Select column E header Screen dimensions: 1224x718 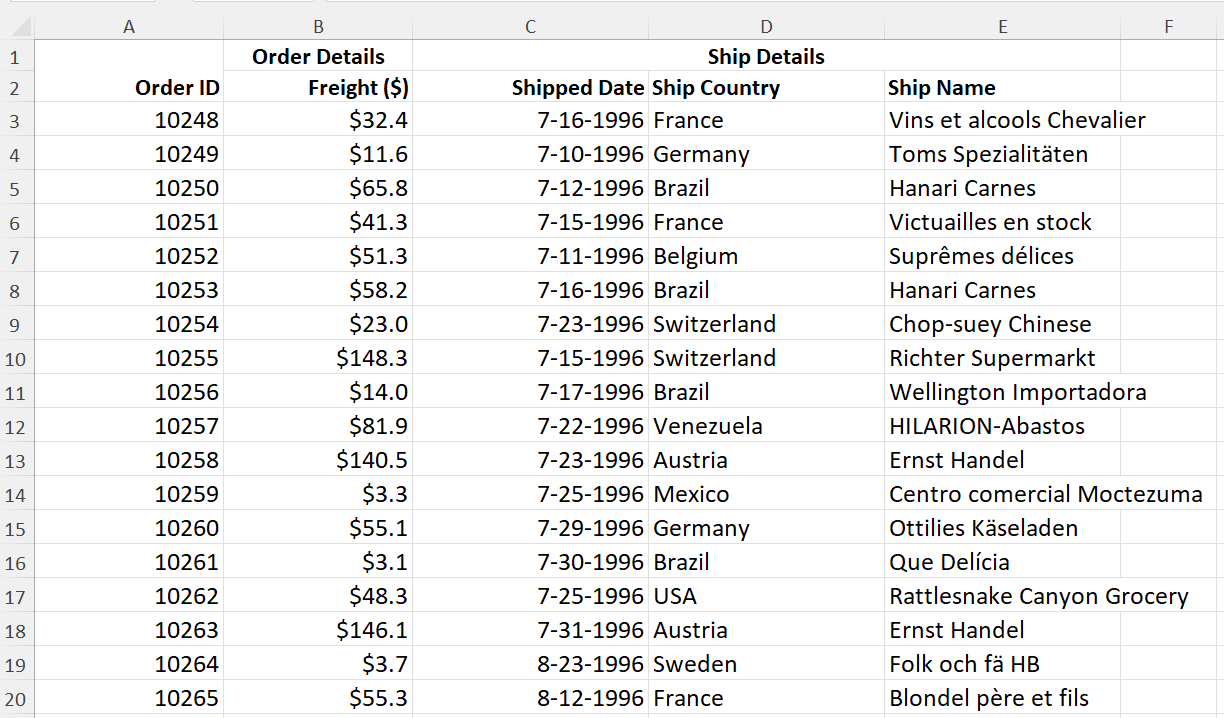tap(1002, 27)
